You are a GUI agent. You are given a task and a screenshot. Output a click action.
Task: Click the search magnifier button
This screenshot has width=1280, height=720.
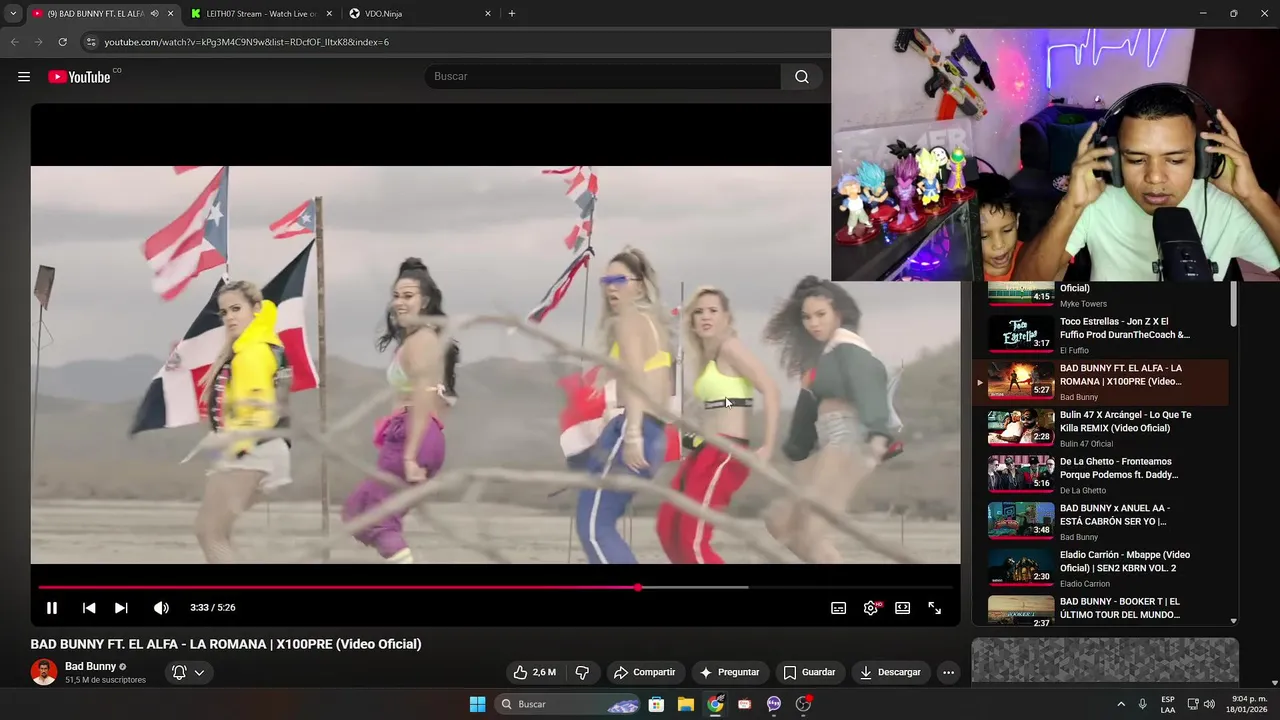click(x=802, y=77)
